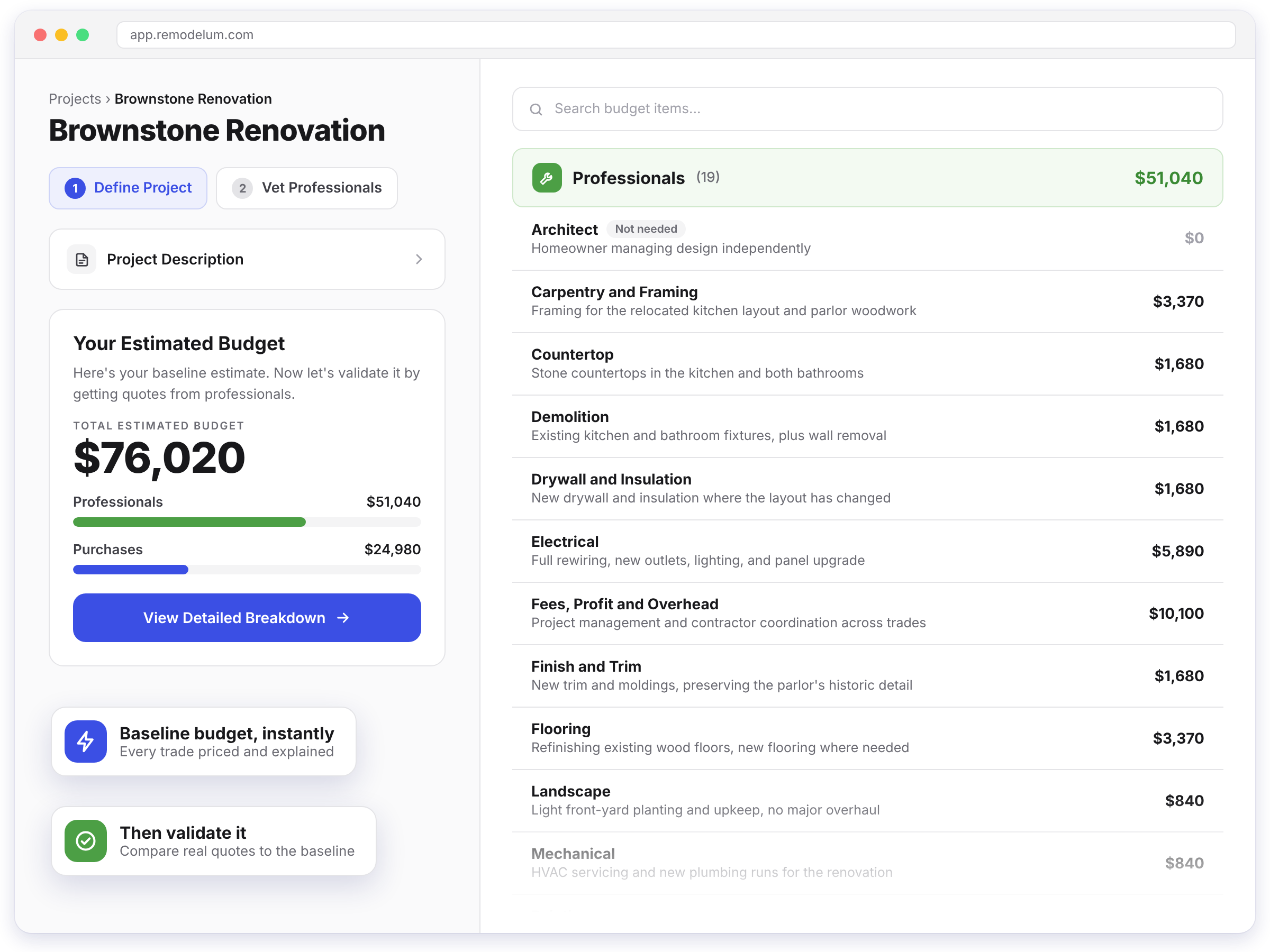Click the $10,100 fees amount
Image resolution: width=1270 pixels, height=952 pixels.
click(1176, 614)
